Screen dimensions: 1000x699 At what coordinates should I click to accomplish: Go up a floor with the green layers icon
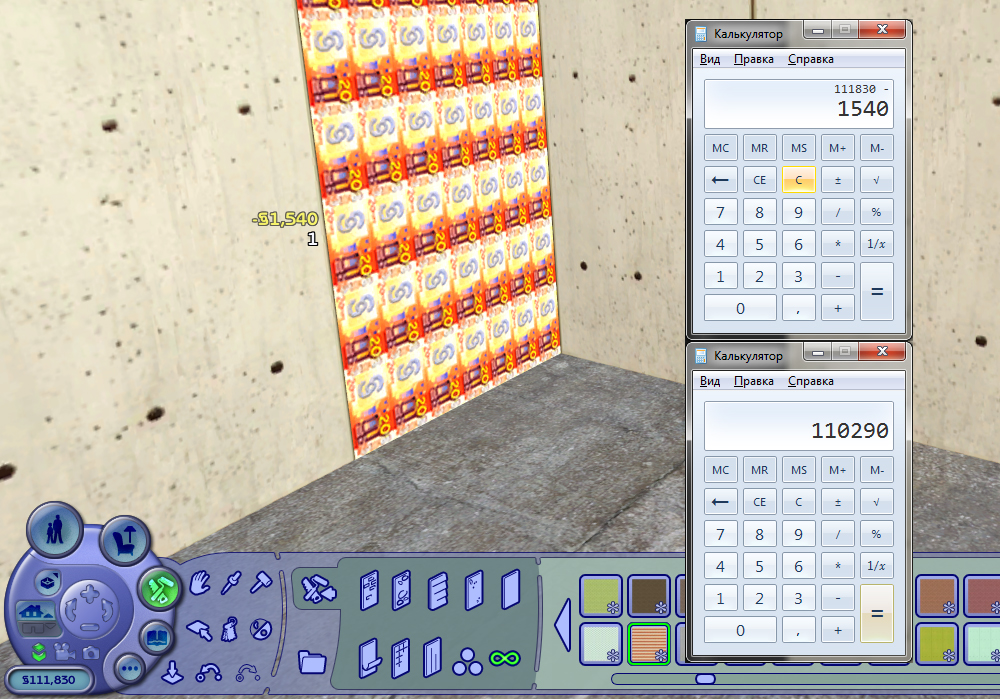[39, 651]
